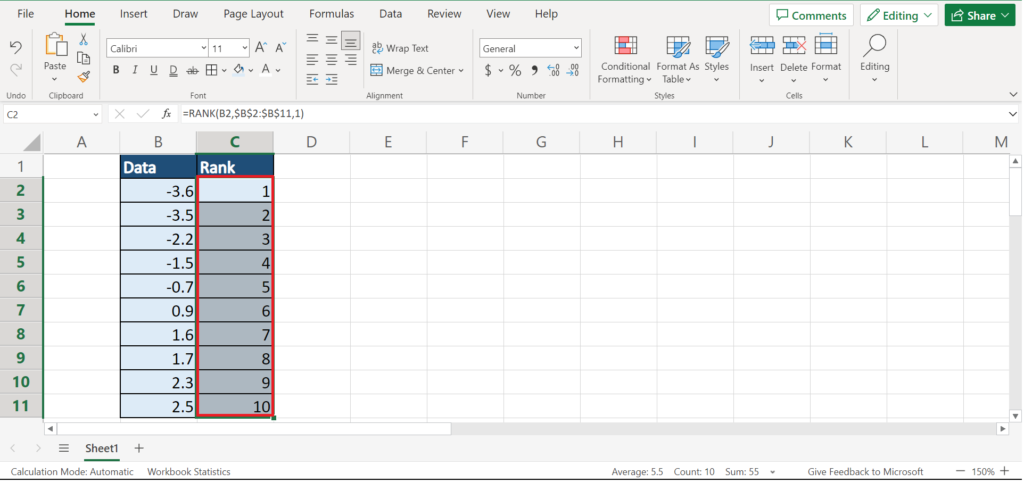Open the Page Layout tab

(x=253, y=14)
